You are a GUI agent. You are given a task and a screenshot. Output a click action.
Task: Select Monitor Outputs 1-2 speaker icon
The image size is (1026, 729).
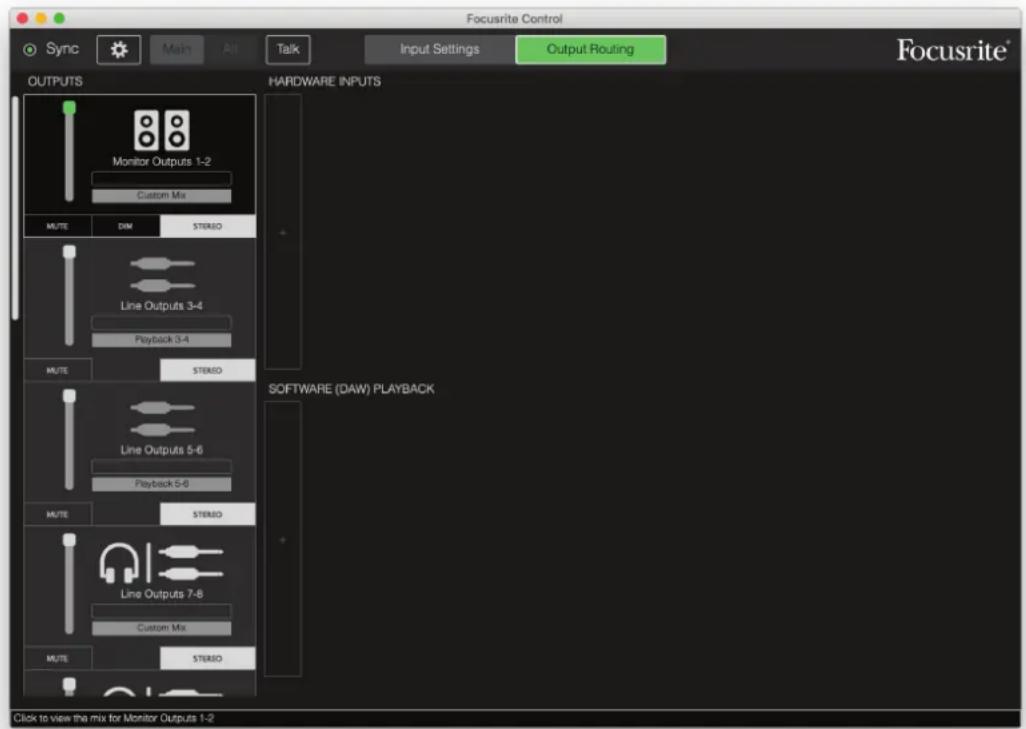[162, 130]
